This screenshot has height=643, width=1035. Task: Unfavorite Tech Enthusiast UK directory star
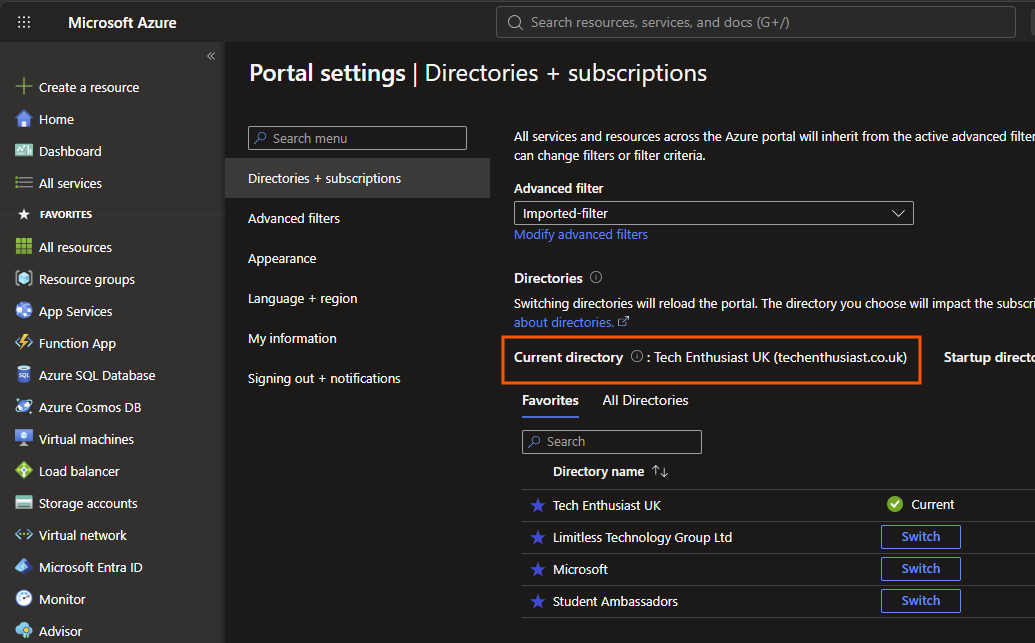[538, 506]
